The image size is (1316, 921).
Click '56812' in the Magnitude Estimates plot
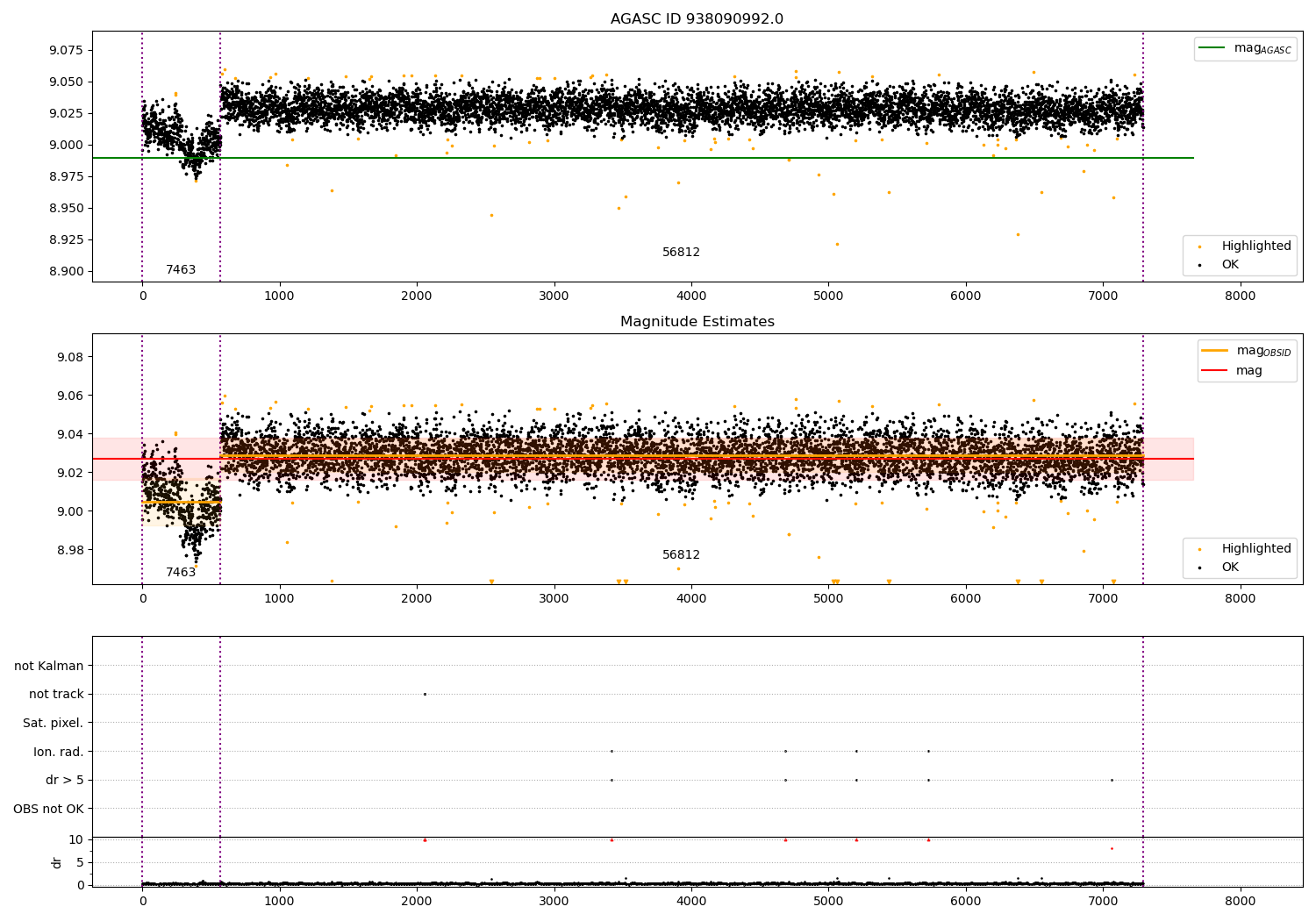[x=681, y=555]
